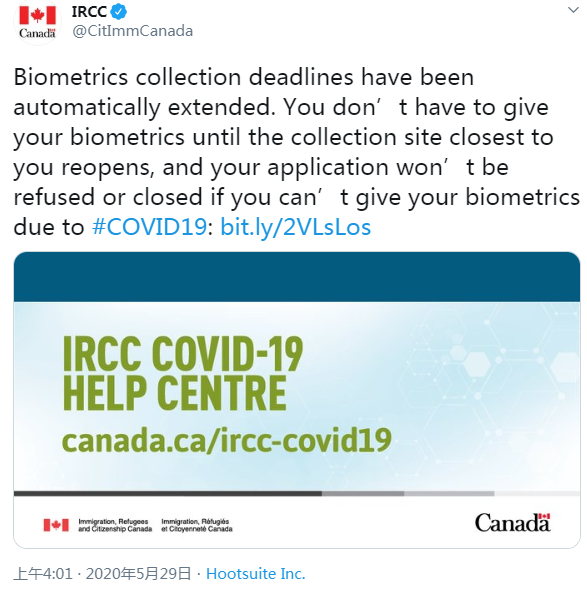Click the tweet body text
This screenshot has height=589, width=587.
(x=297, y=152)
